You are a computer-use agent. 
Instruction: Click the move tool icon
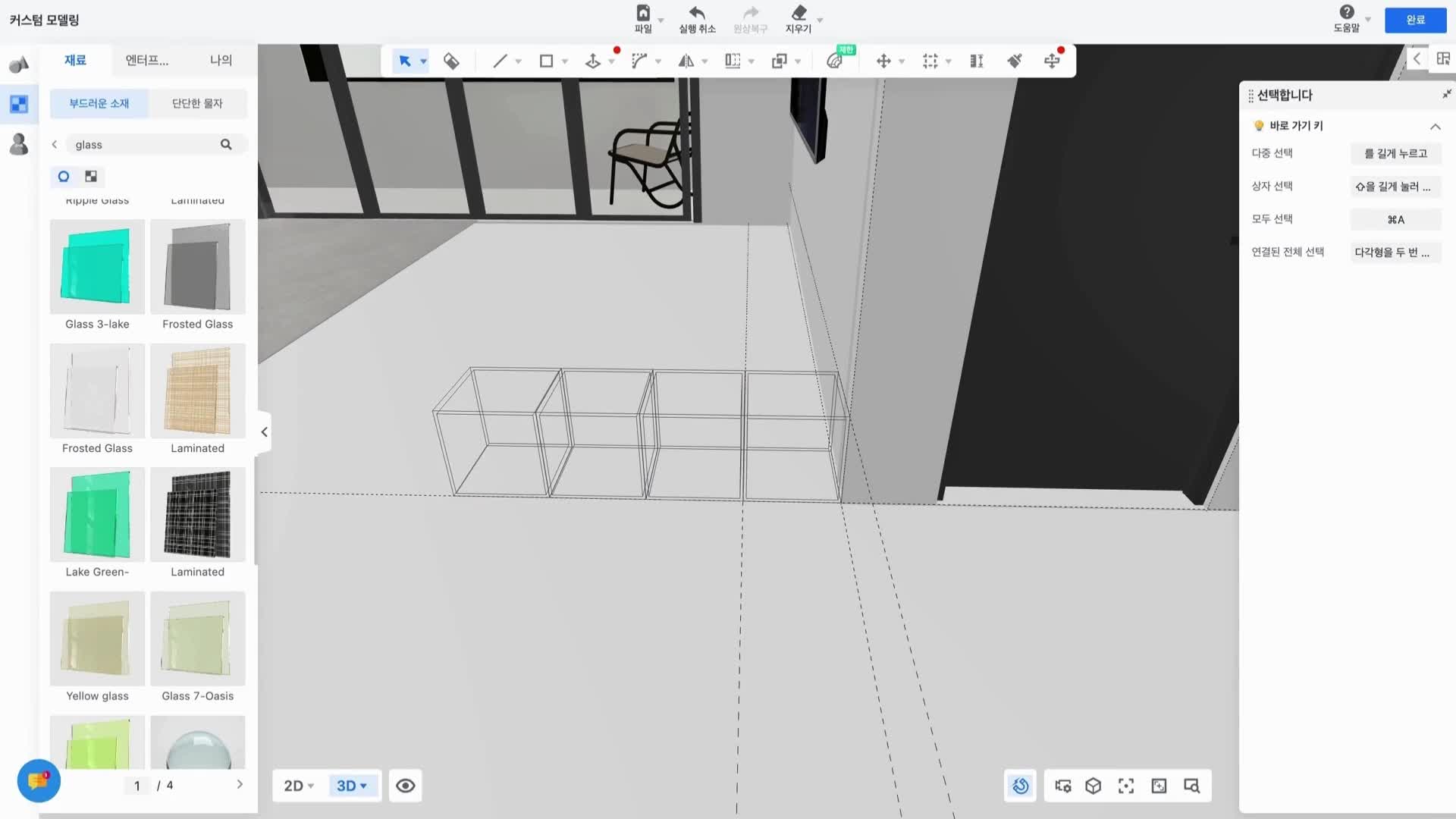[x=883, y=61]
